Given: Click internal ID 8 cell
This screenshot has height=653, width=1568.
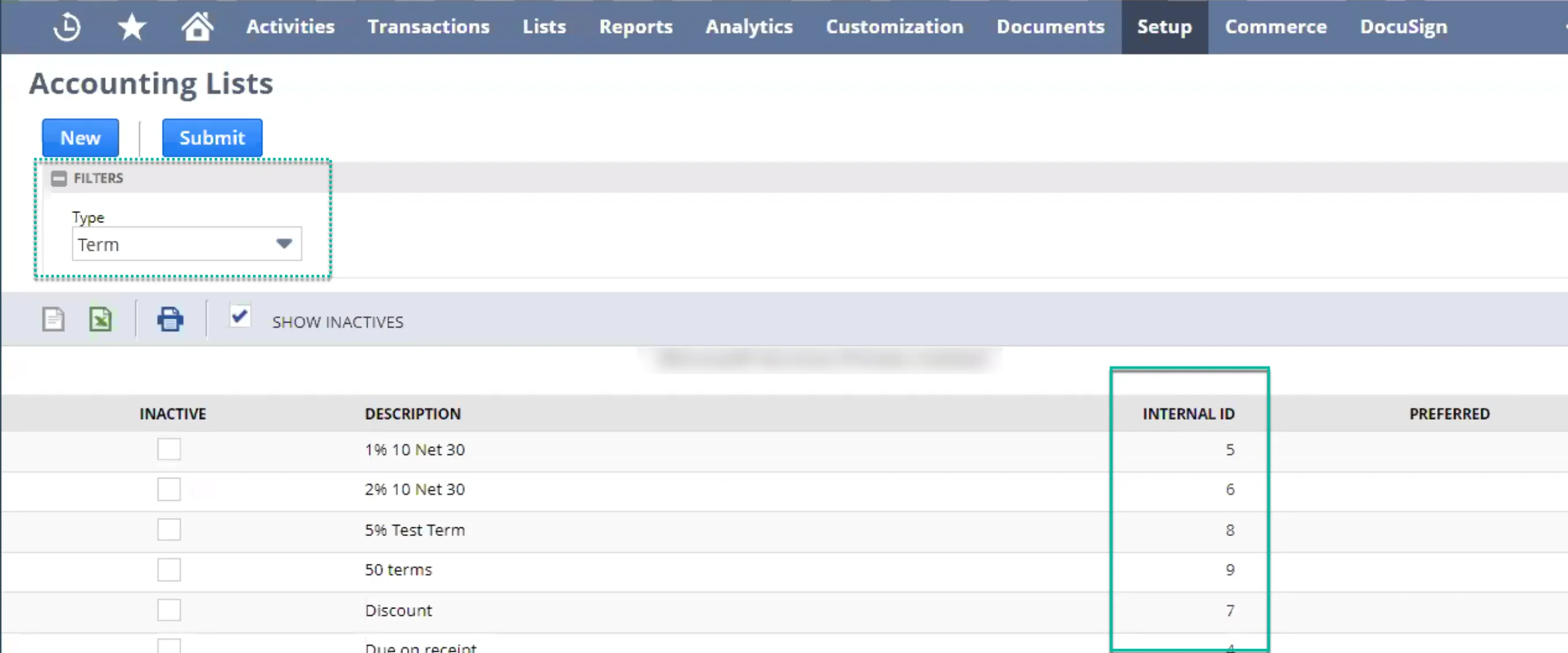Looking at the screenshot, I should (1230, 530).
